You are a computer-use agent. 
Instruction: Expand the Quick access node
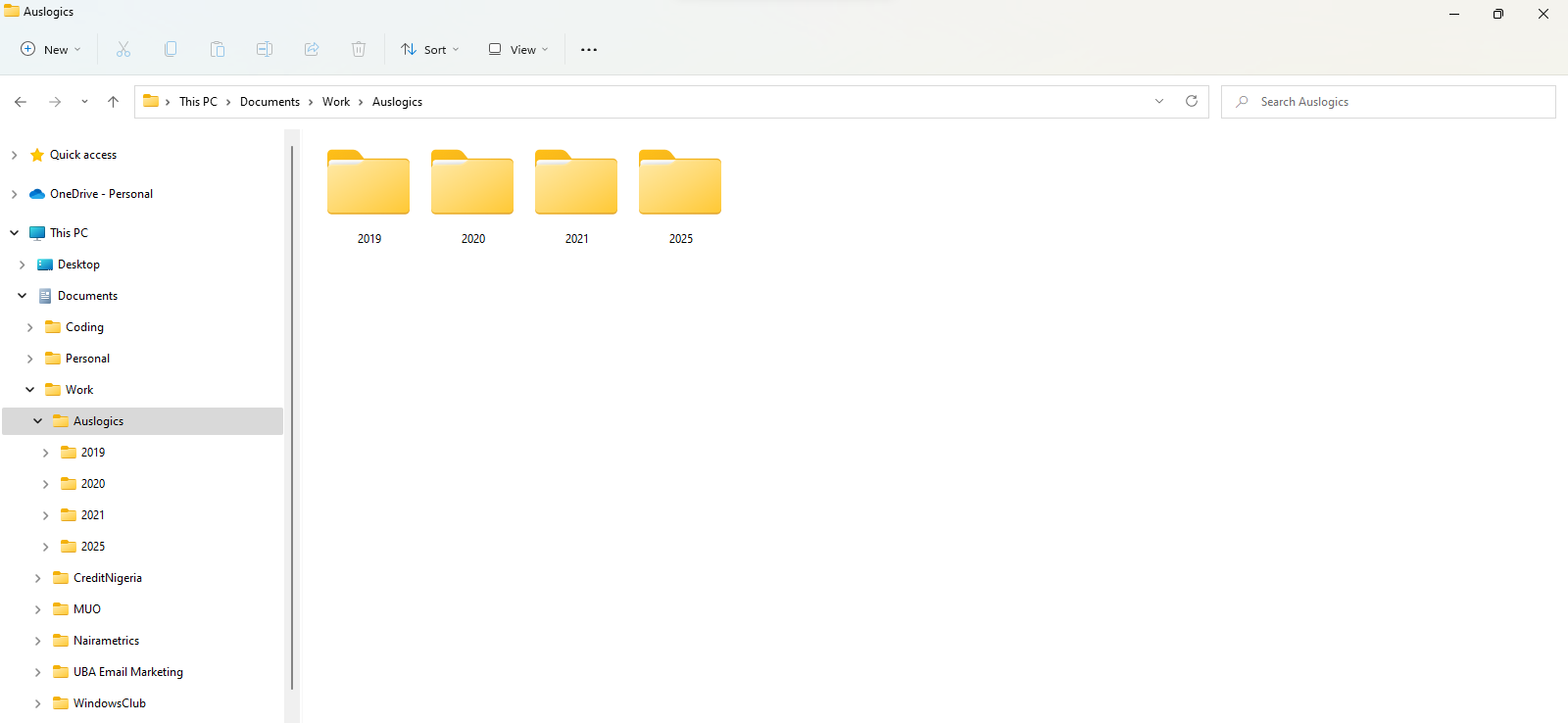tap(15, 155)
